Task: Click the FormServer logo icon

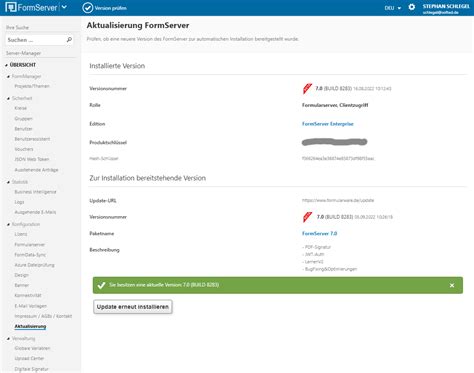Action: coord(11,7)
